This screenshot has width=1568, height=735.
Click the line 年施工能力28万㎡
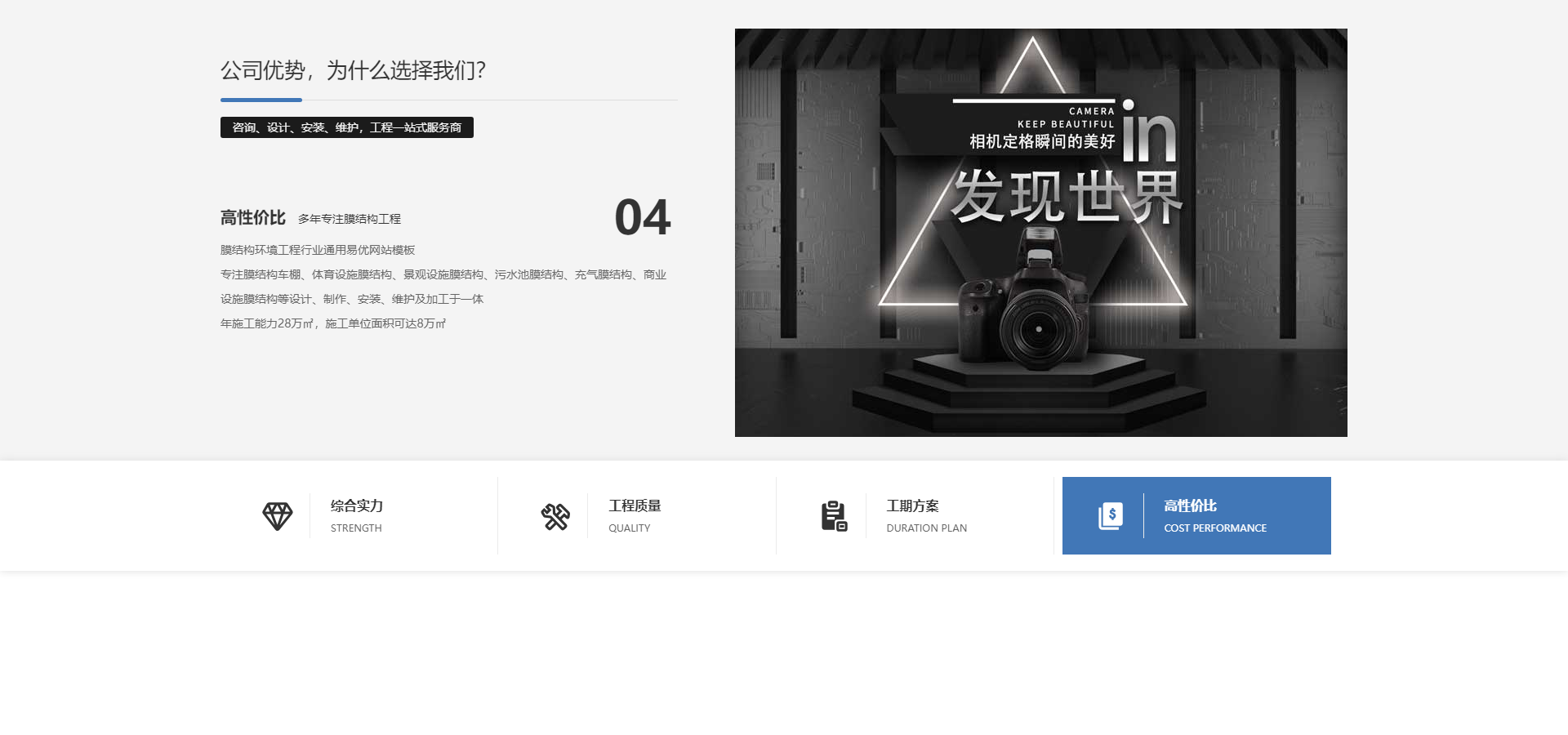click(333, 323)
